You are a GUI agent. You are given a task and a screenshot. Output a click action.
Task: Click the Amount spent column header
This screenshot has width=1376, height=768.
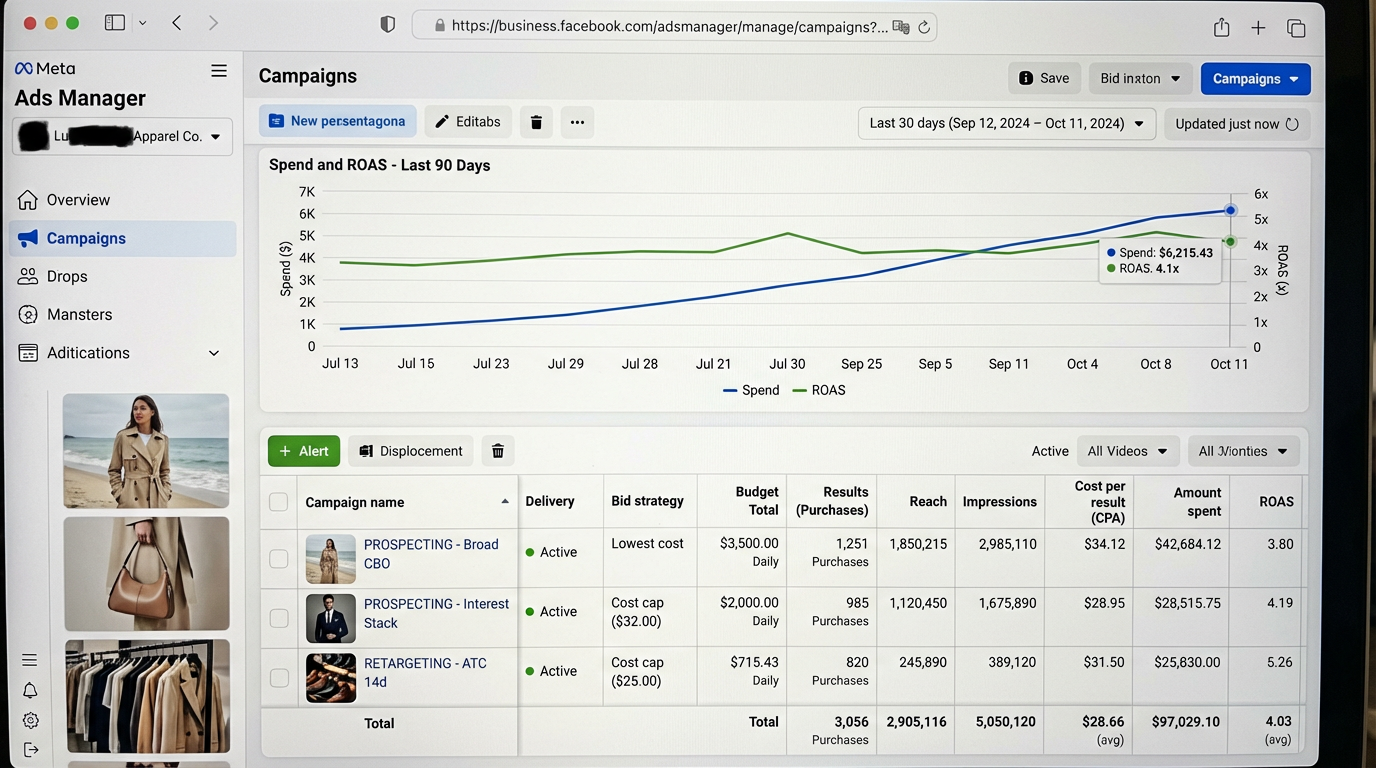pos(1197,502)
